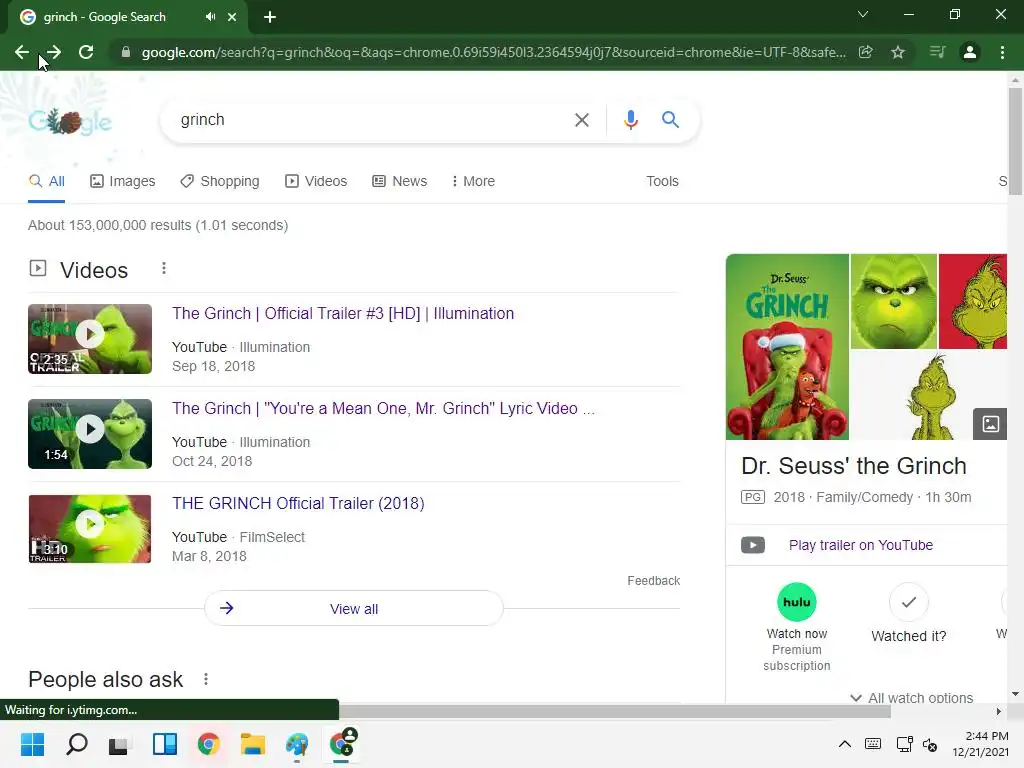Toggle the Watched it? checkmark
The image size is (1024, 768).
click(x=908, y=602)
